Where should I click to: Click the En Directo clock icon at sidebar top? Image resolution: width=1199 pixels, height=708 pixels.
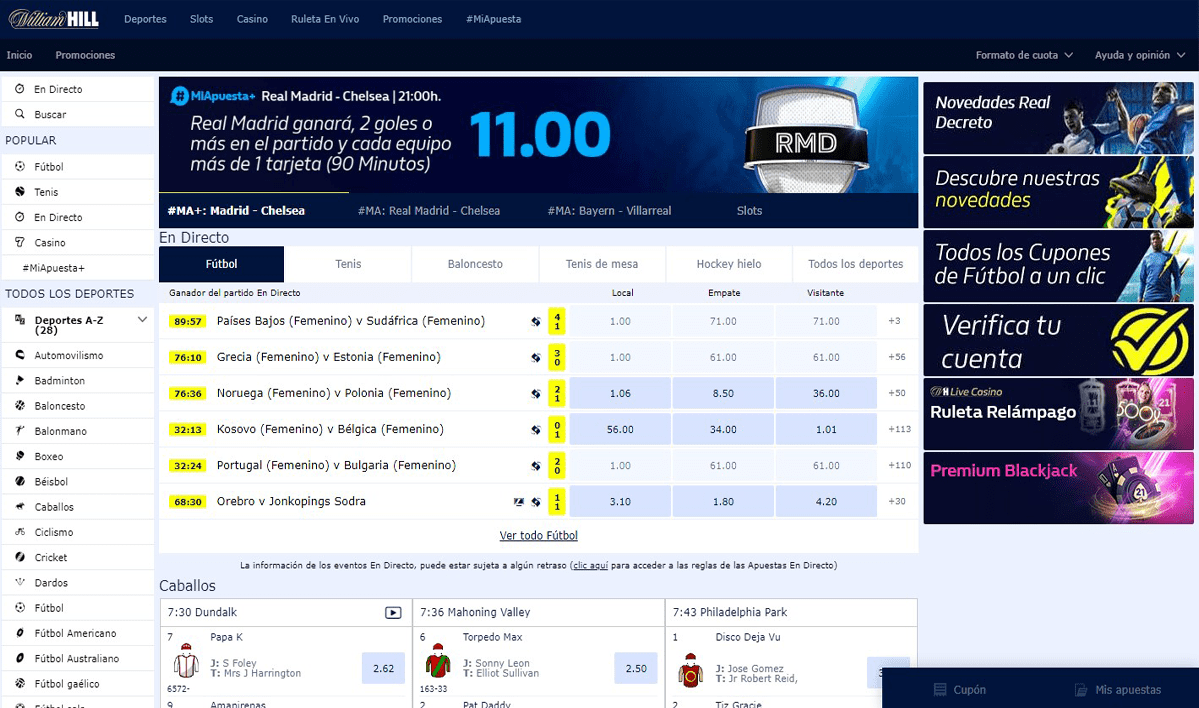(20, 89)
